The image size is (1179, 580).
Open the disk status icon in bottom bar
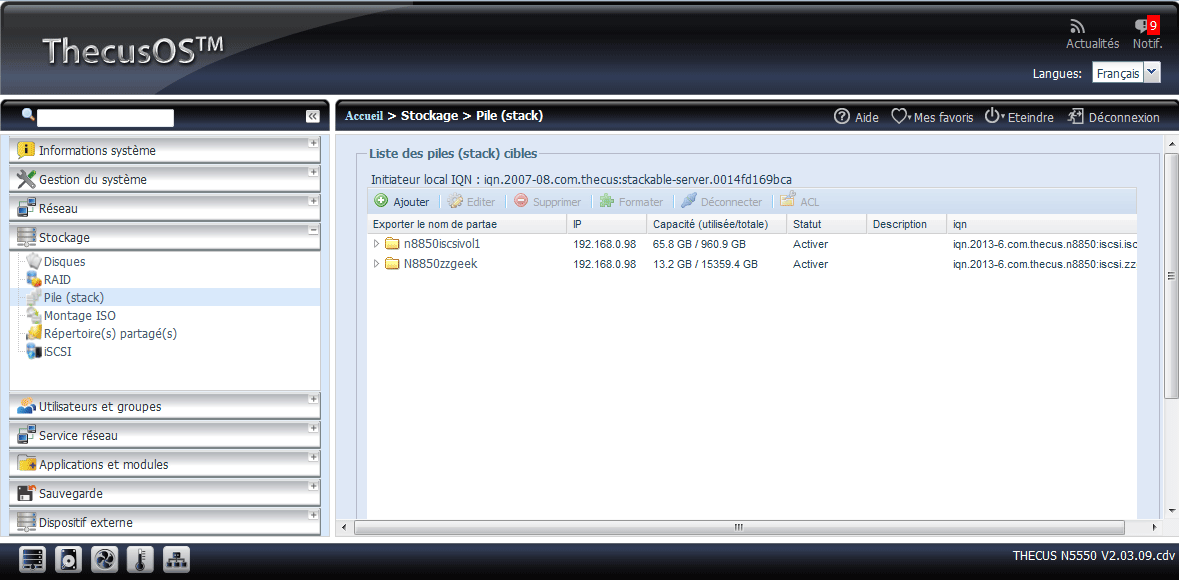(68, 559)
